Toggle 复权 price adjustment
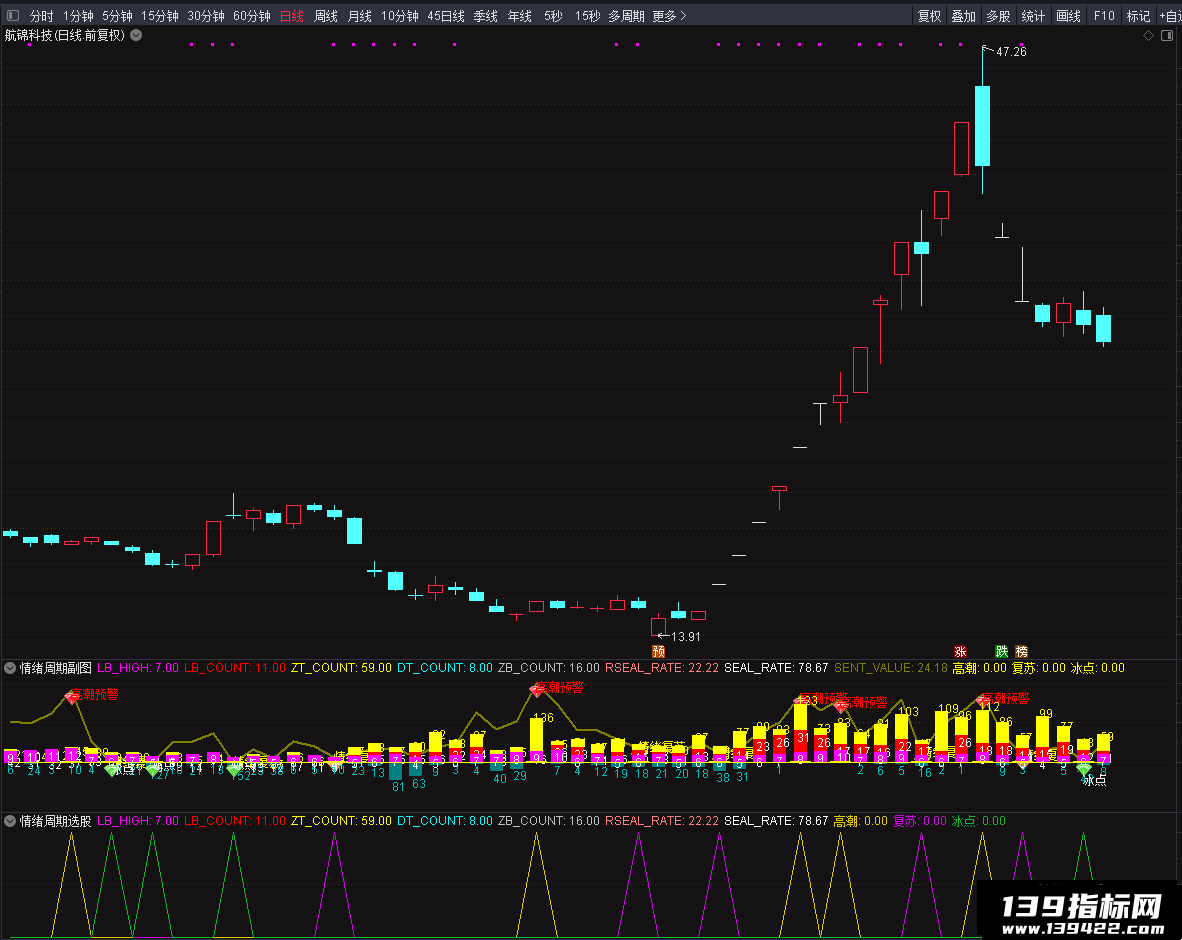Image resolution: width=1182 pixels, height=940 pixels. pyautogui.click(x=929, y=16)
